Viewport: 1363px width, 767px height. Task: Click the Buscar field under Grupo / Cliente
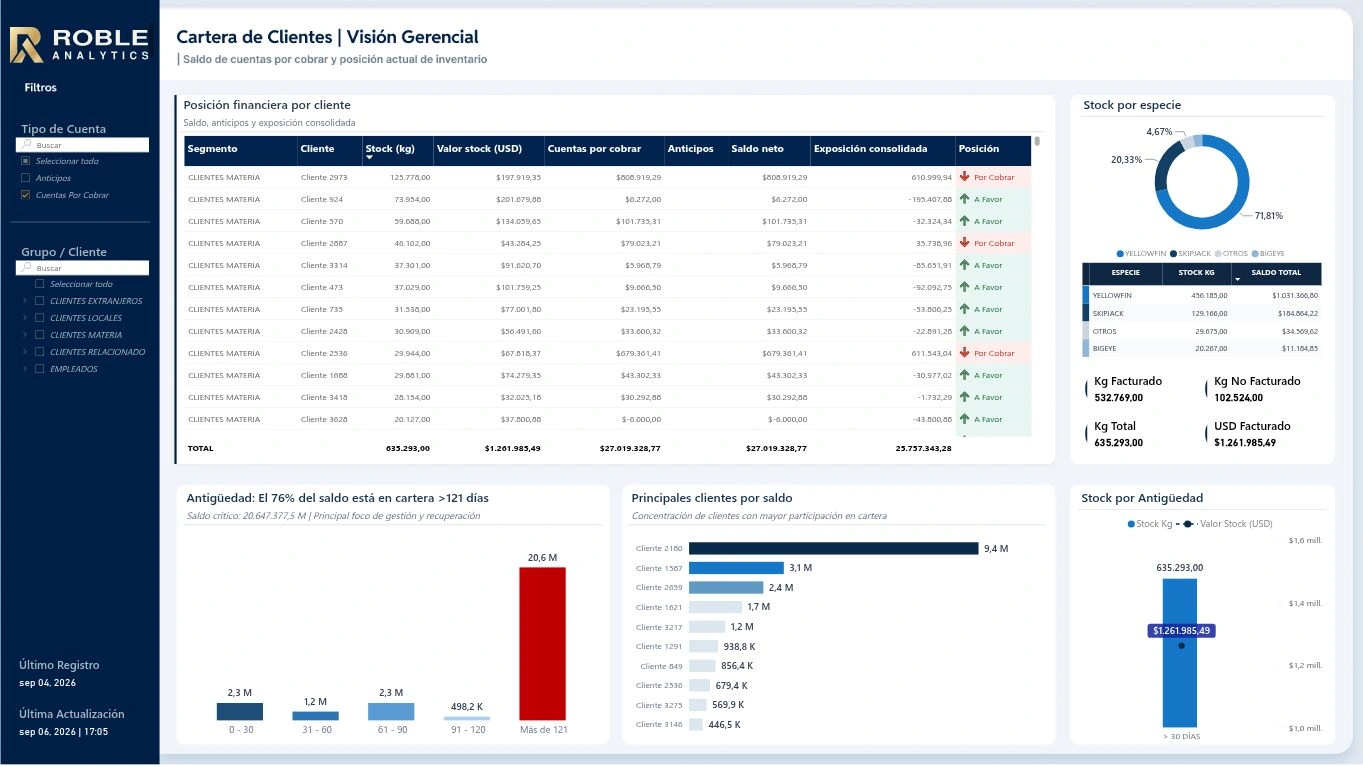click(84, 268)
